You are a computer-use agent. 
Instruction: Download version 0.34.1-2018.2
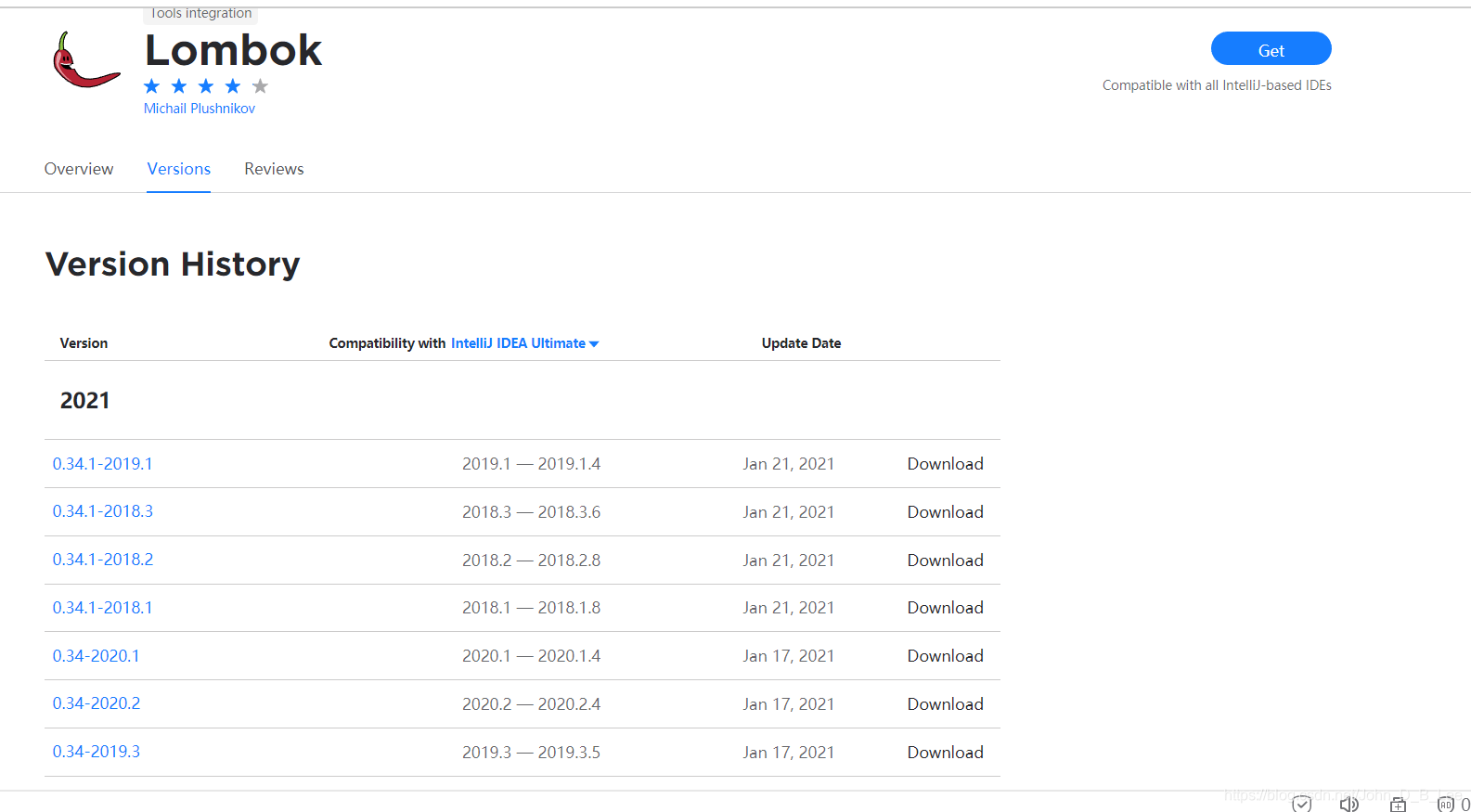(945, 561)
